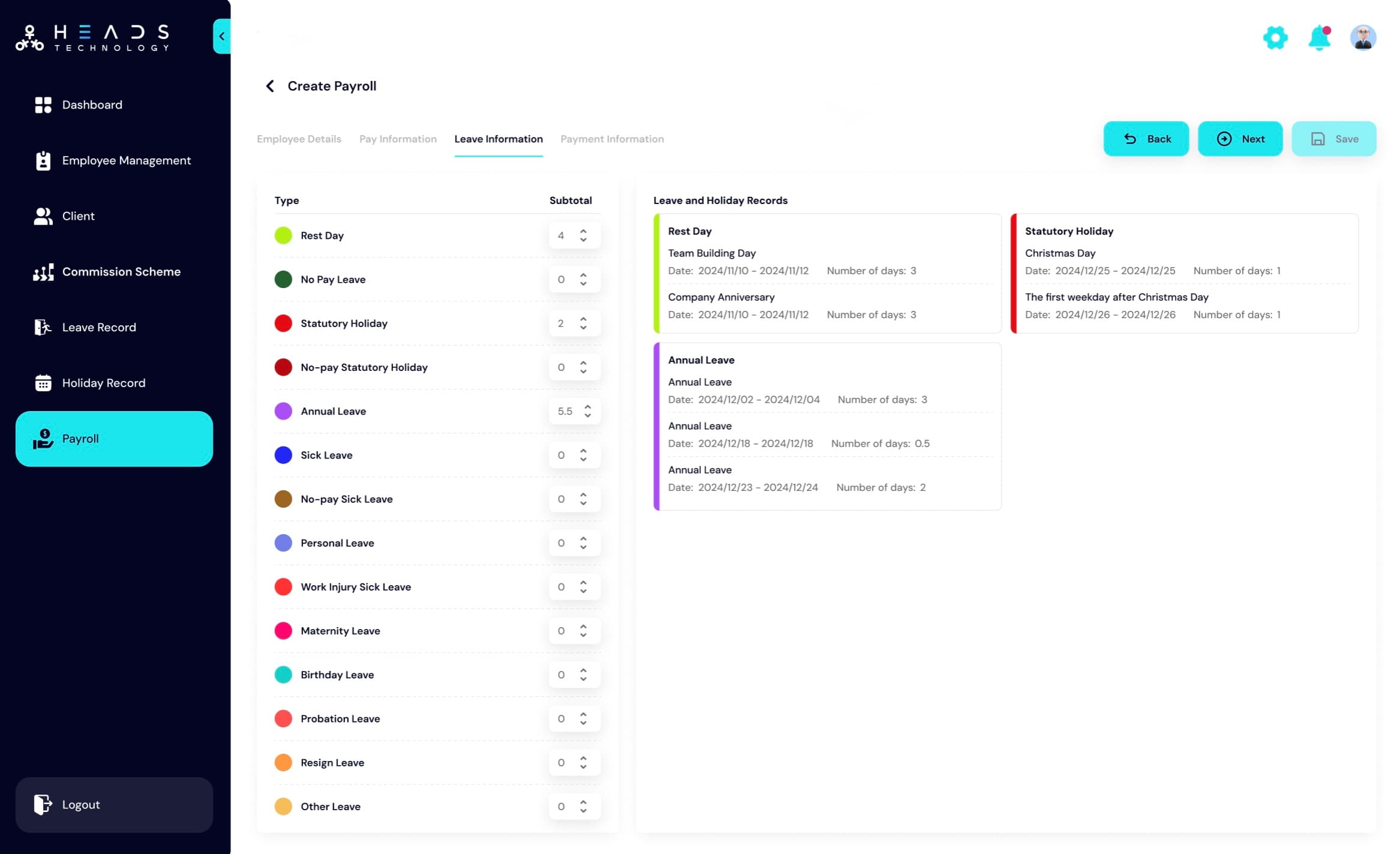The width and height of the screenshot is (1400, 854).
Task: Select Commission Scheme in the sidebar
Action: click(x=121, y=271)
